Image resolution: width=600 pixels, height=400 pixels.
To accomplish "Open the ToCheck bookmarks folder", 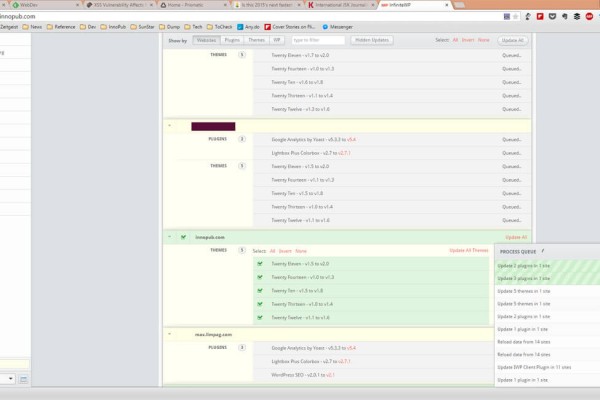I will (220, 27).
